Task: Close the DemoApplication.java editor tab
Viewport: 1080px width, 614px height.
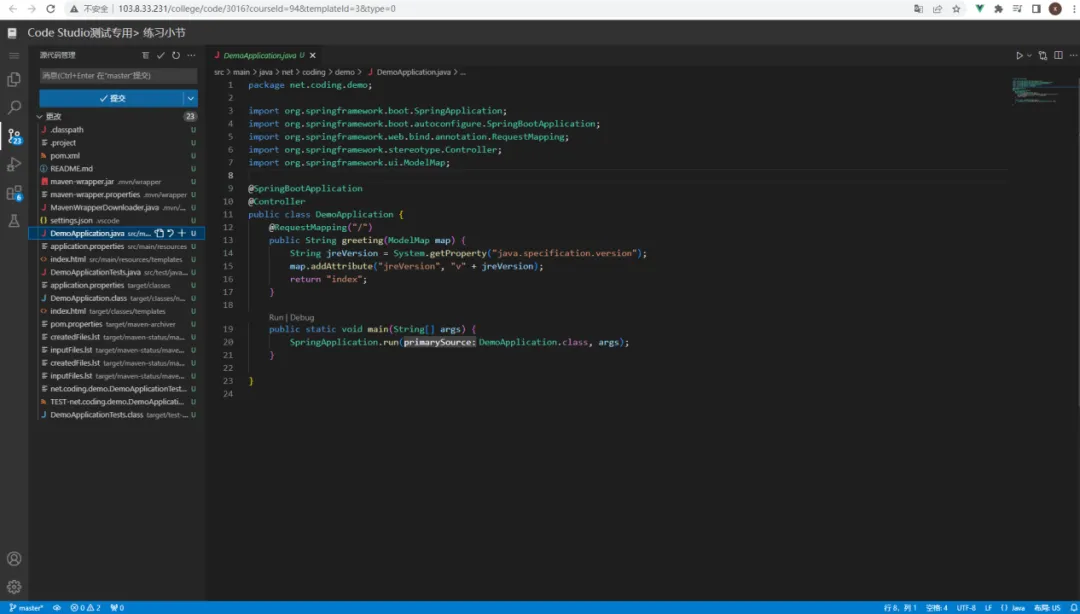Action: point(313,56)
